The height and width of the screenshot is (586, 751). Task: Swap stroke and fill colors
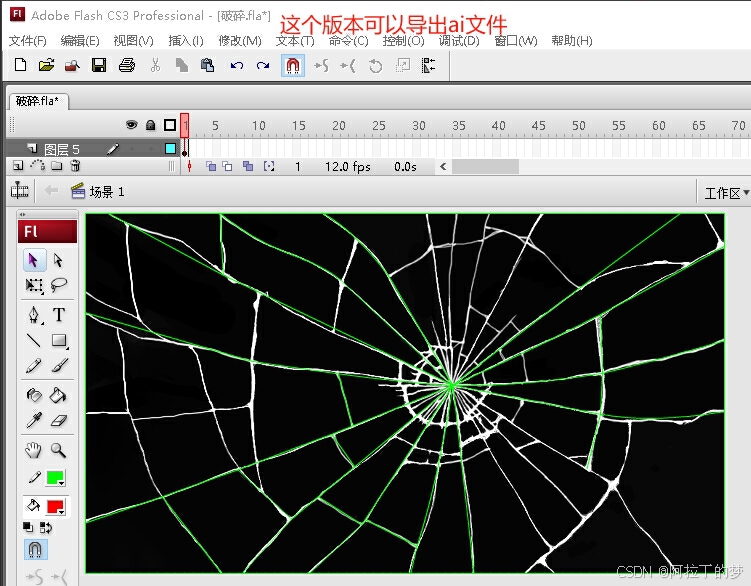click(x=46, y=528)
